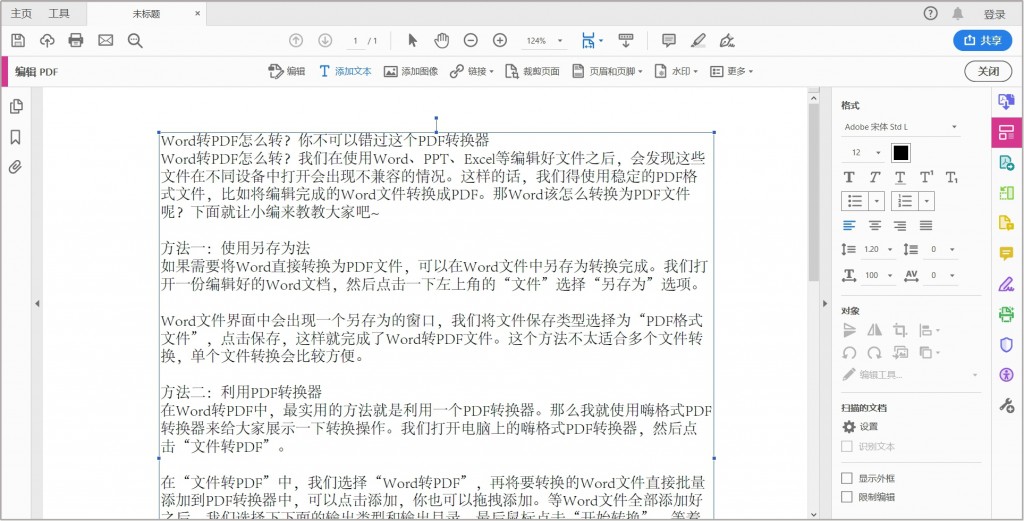Open the yellow comment tool in sidebar
This screenshot has width=1024, height=521.
point(1007,254)
